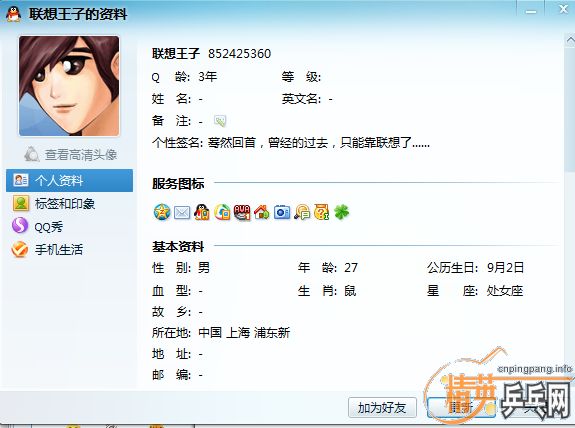Click the star membership service icon
The width and height of the screenshot is (575, 428).
pos(162,212)
